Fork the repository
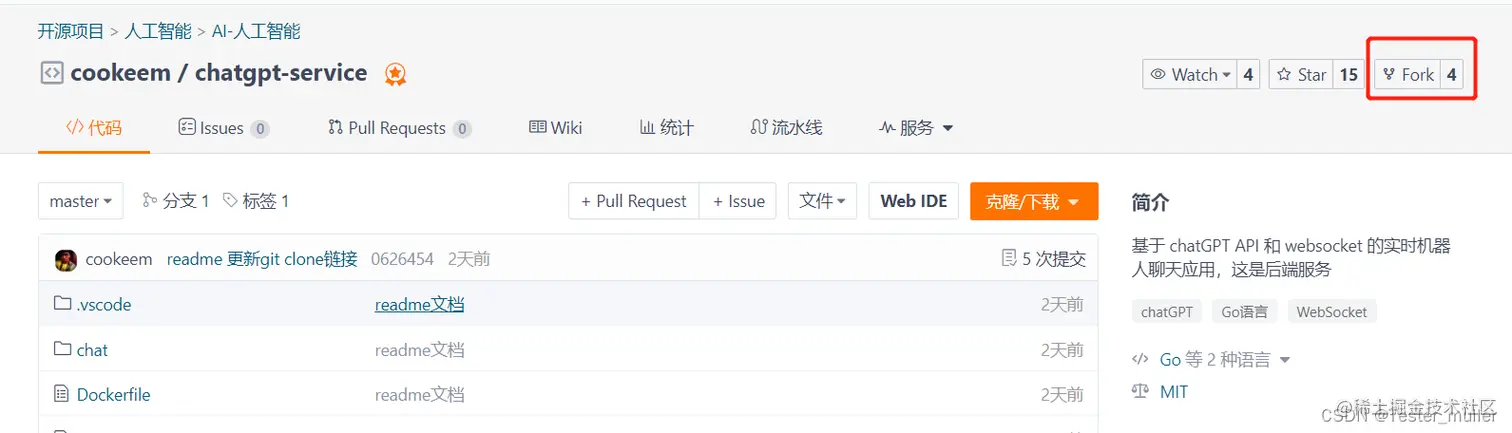 point(1408,74)
